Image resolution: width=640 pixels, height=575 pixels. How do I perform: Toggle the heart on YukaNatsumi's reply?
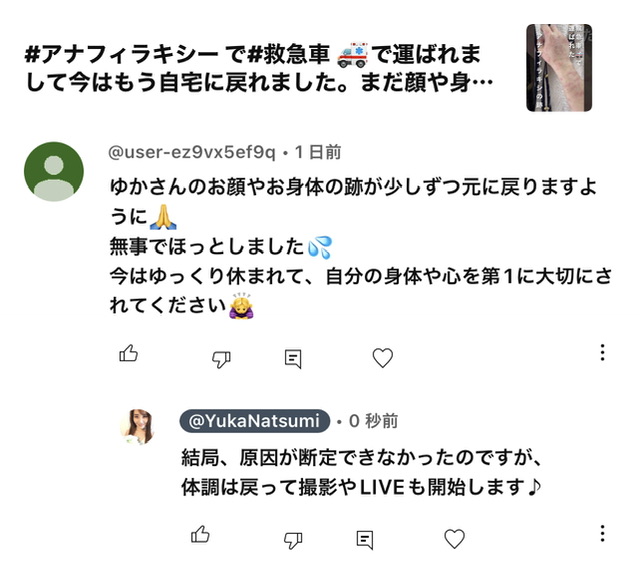tap(454, 538)
